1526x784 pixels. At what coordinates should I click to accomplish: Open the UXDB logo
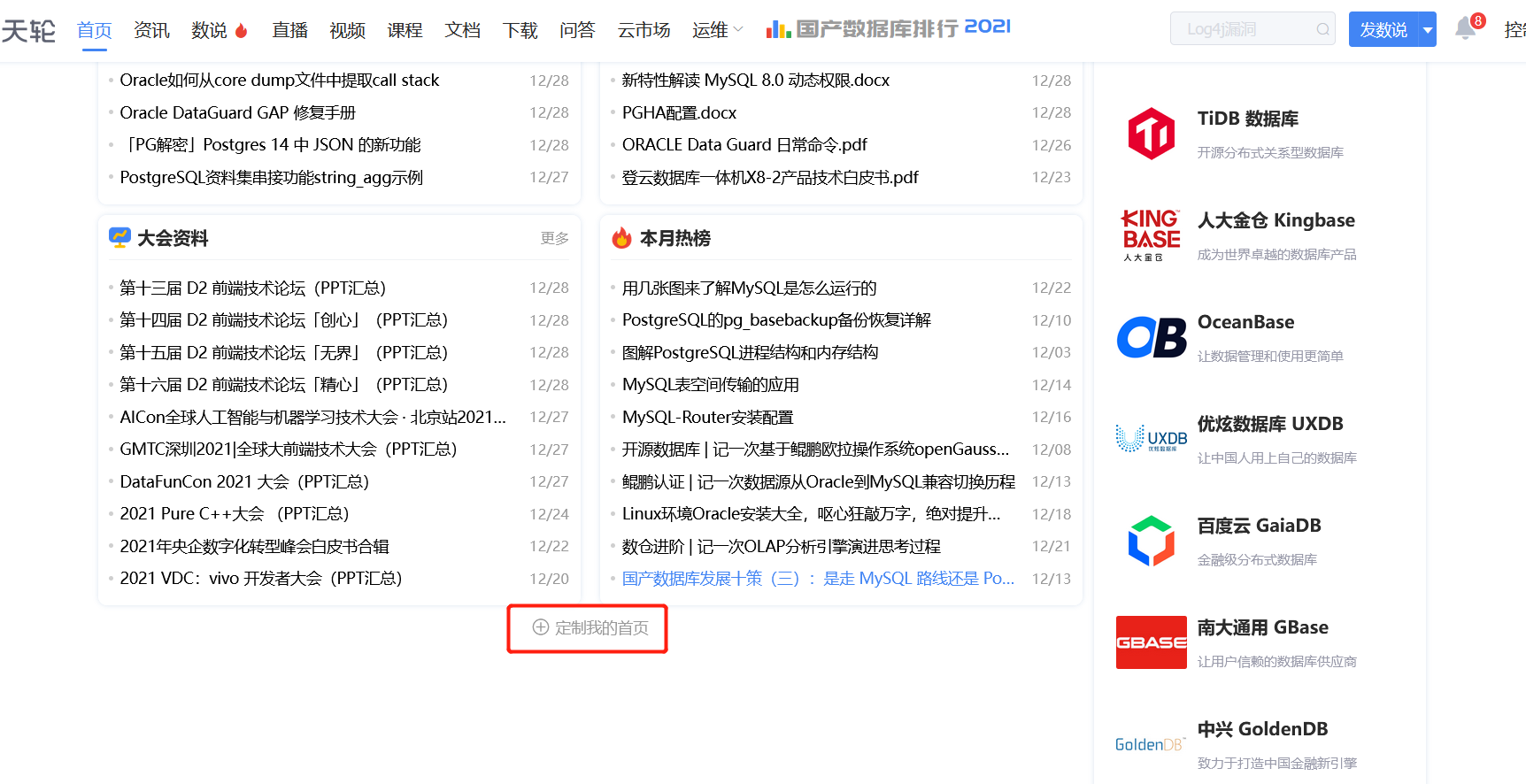[1151, 439]
